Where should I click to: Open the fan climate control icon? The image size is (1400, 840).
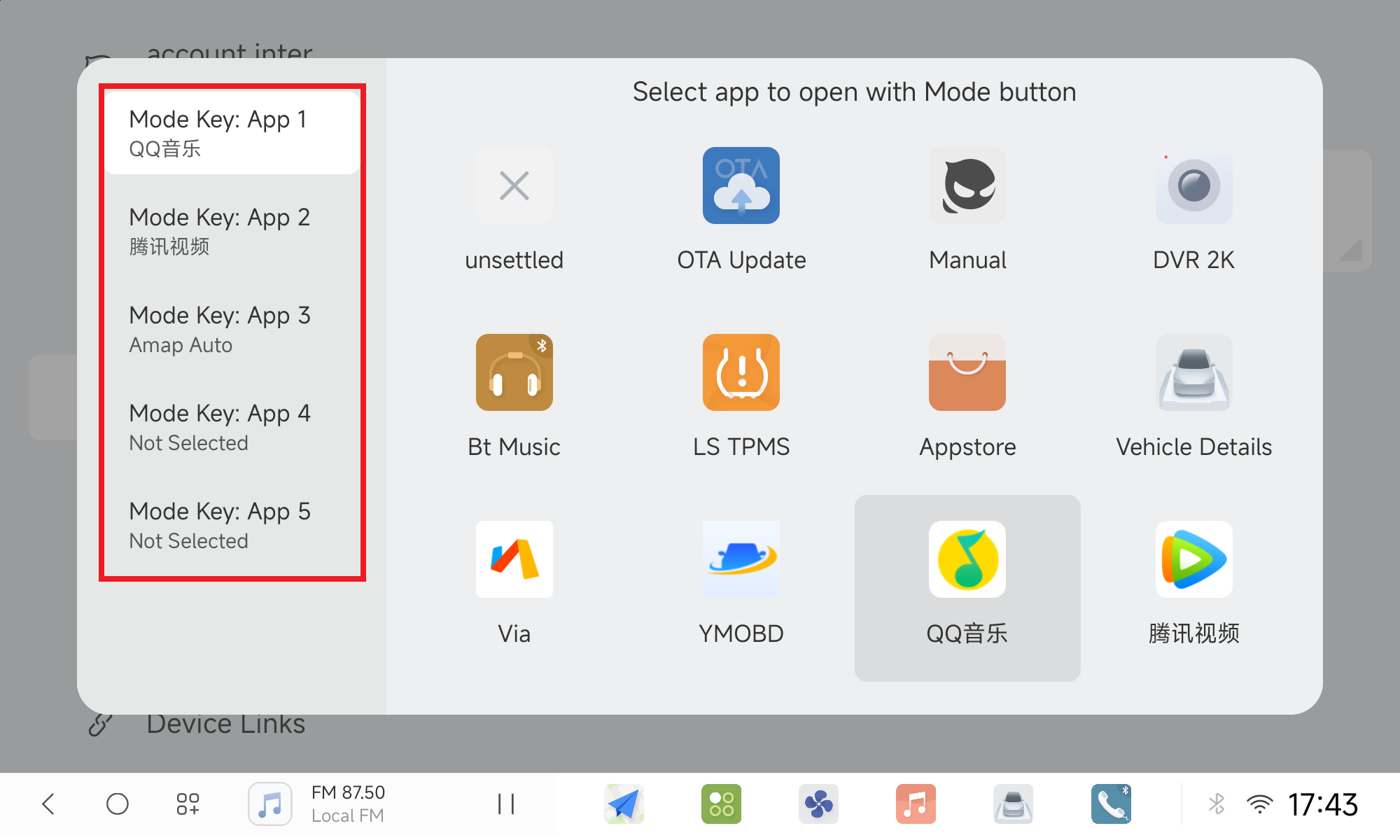point(818,804)
